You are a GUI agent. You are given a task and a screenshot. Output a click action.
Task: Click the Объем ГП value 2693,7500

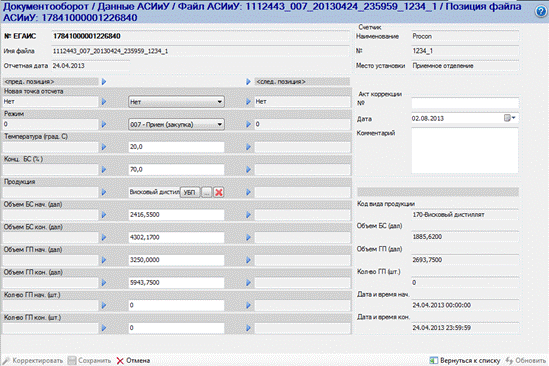[427, 260]
